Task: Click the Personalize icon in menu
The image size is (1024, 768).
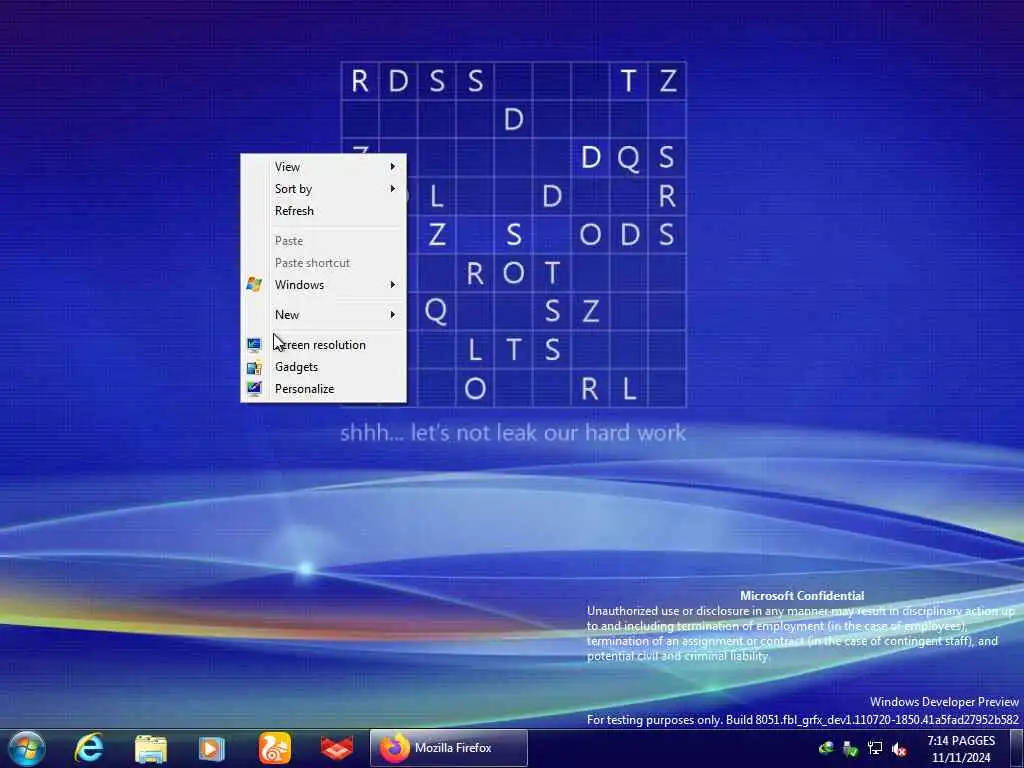Action: [x=254, y=389]
